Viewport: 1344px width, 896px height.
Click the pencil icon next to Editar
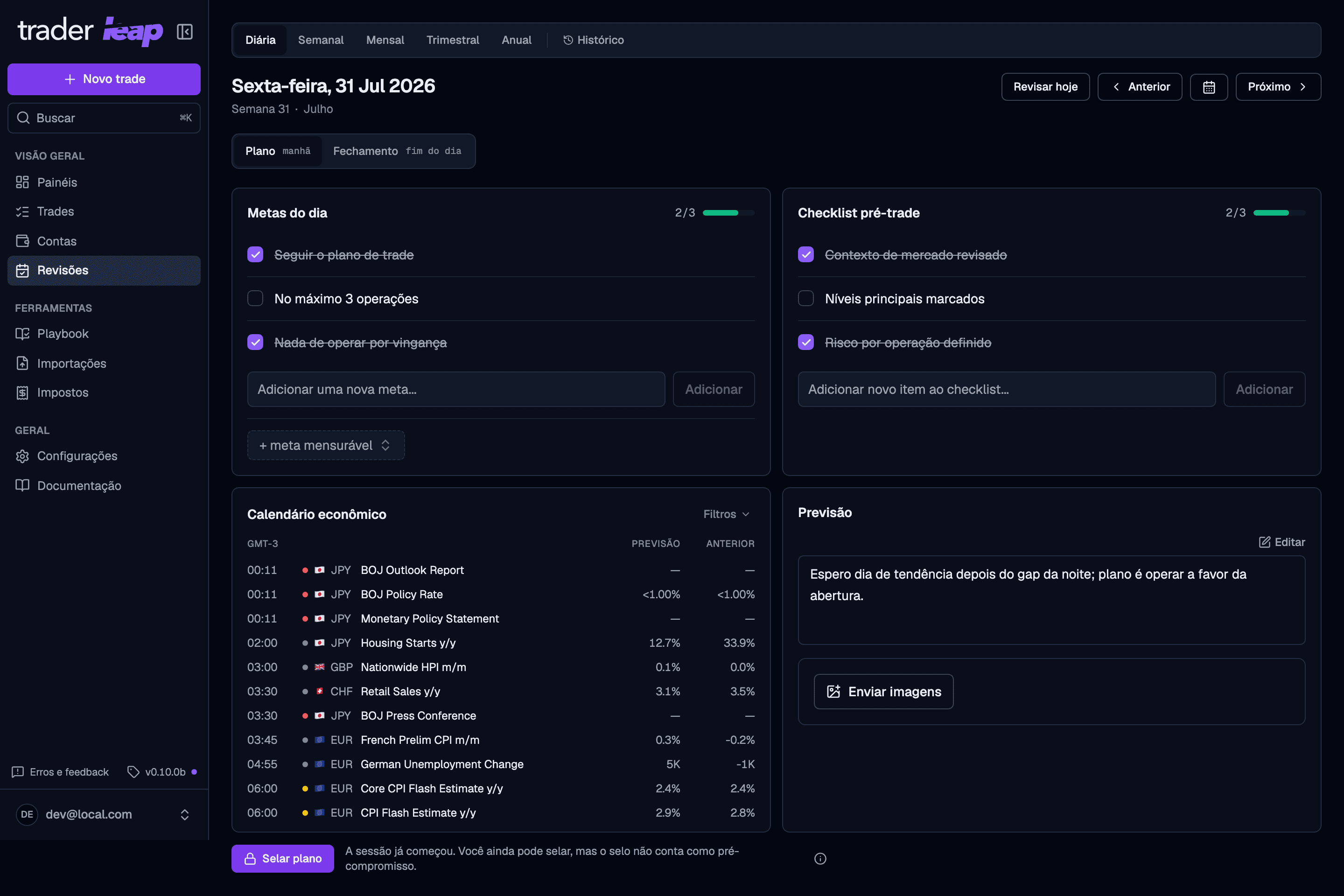coord(1265,542)
